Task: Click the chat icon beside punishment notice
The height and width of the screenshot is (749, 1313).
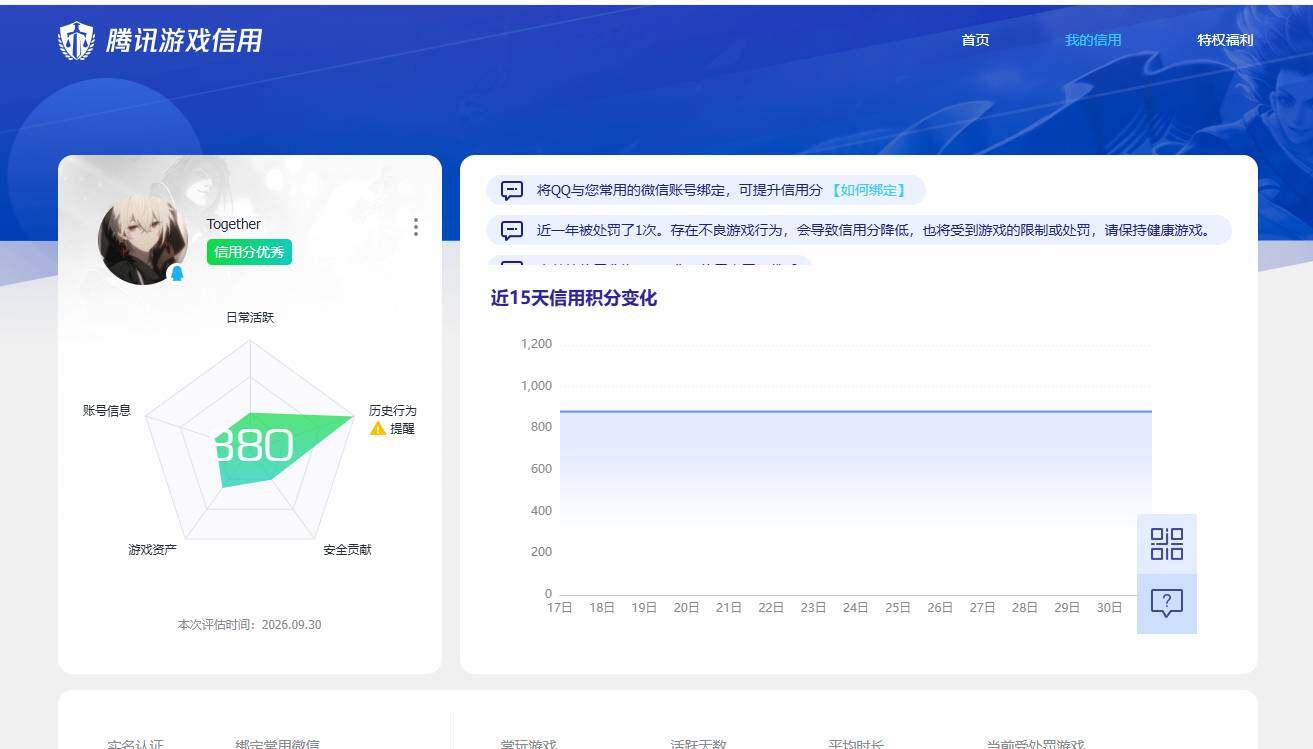Action: pos(512,230)
